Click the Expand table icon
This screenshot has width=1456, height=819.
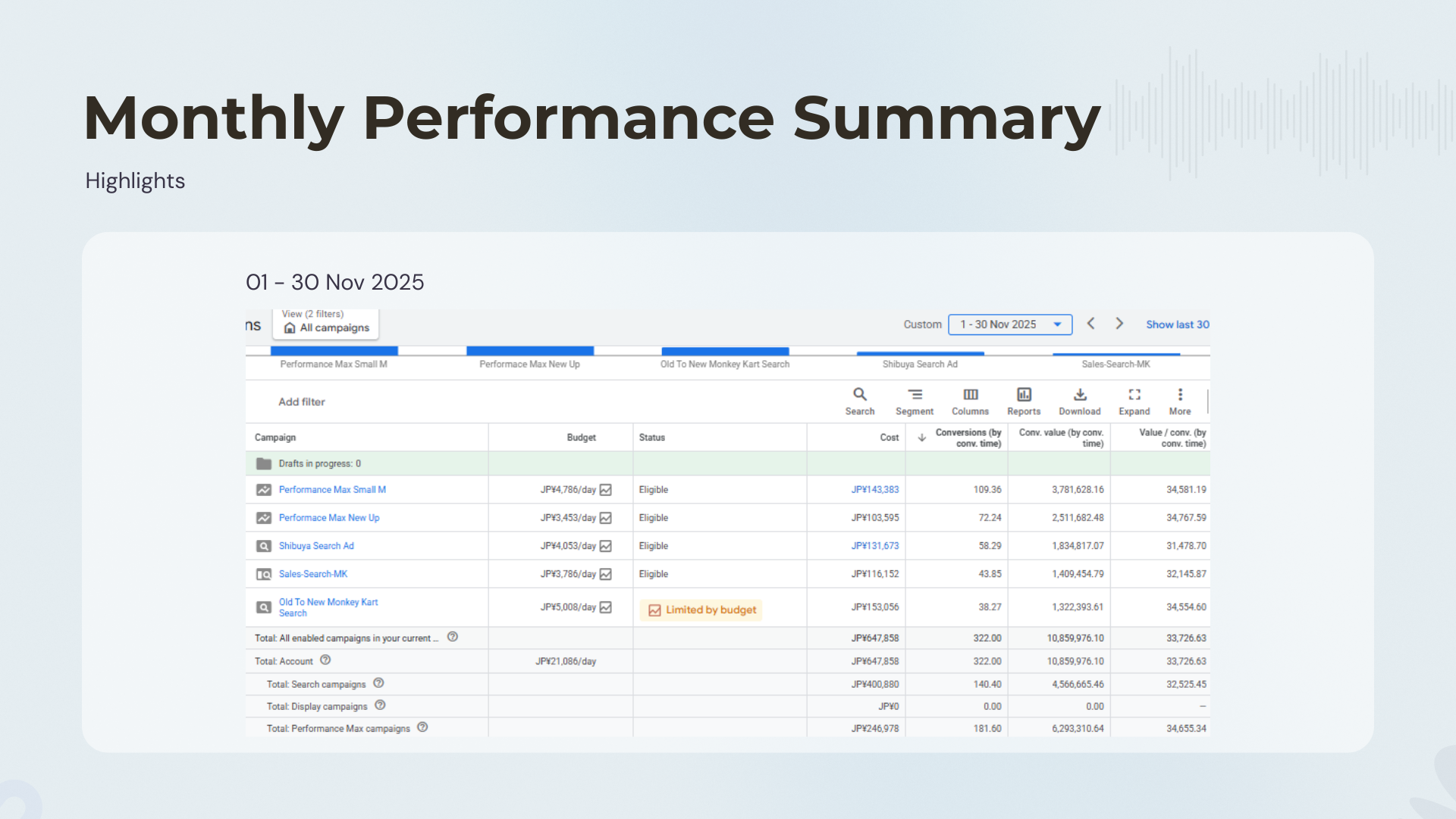point(1134,394)
